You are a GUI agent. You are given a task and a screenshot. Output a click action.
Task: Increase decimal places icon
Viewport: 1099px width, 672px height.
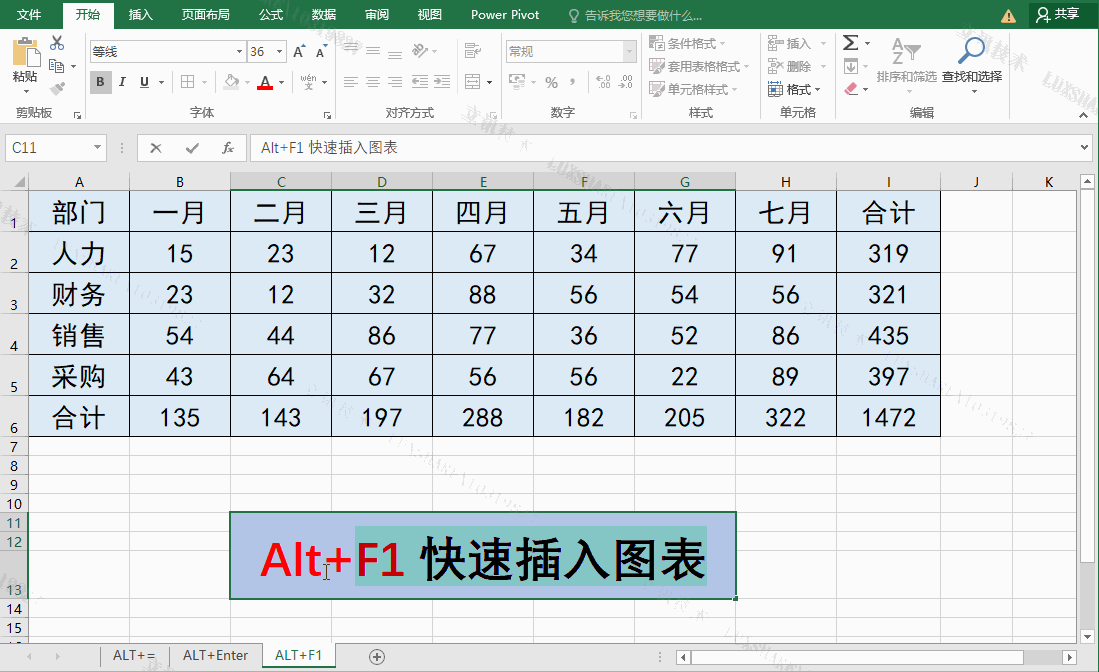[603, 82]
